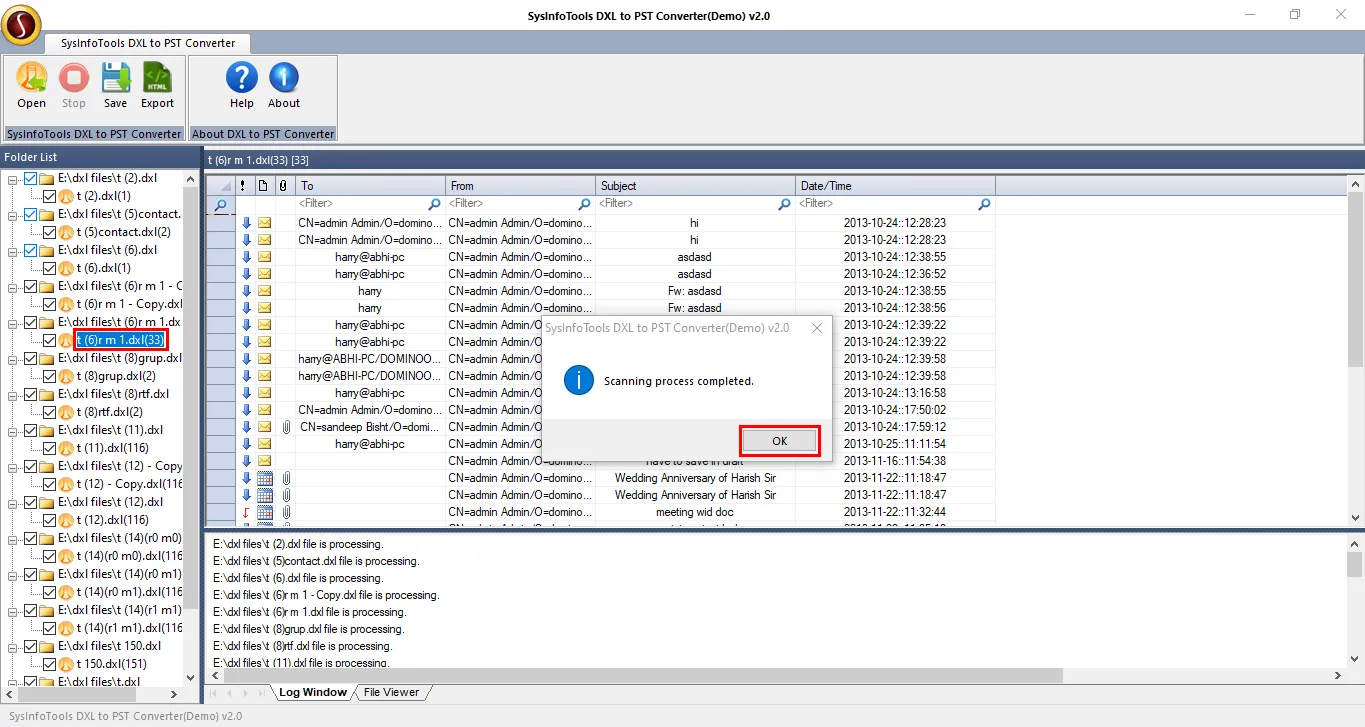Click the attachment paperclip column header
The image size is (1365, 727).
pos(283,186)
